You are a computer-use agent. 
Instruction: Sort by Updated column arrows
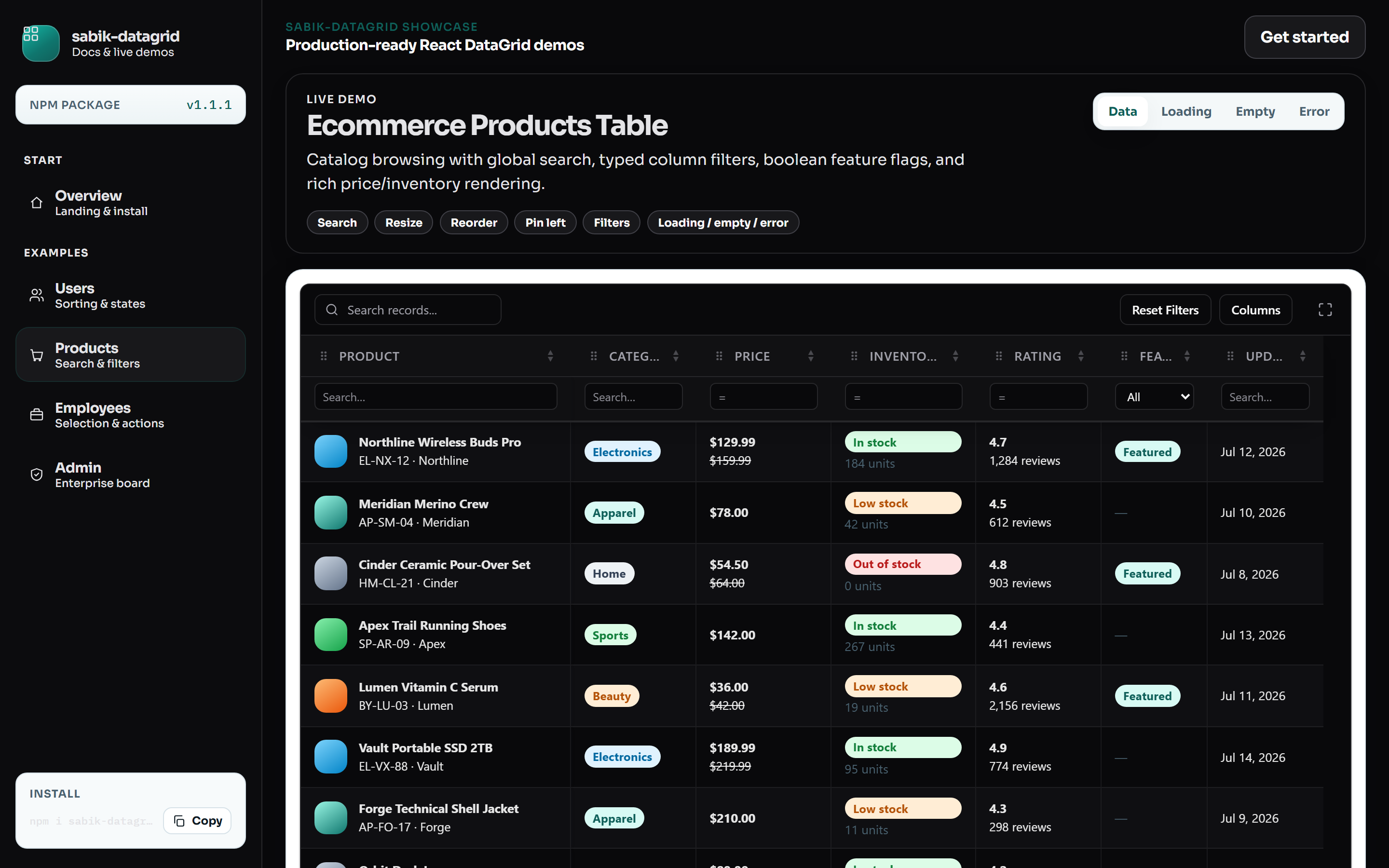[x=1302, y=356]
